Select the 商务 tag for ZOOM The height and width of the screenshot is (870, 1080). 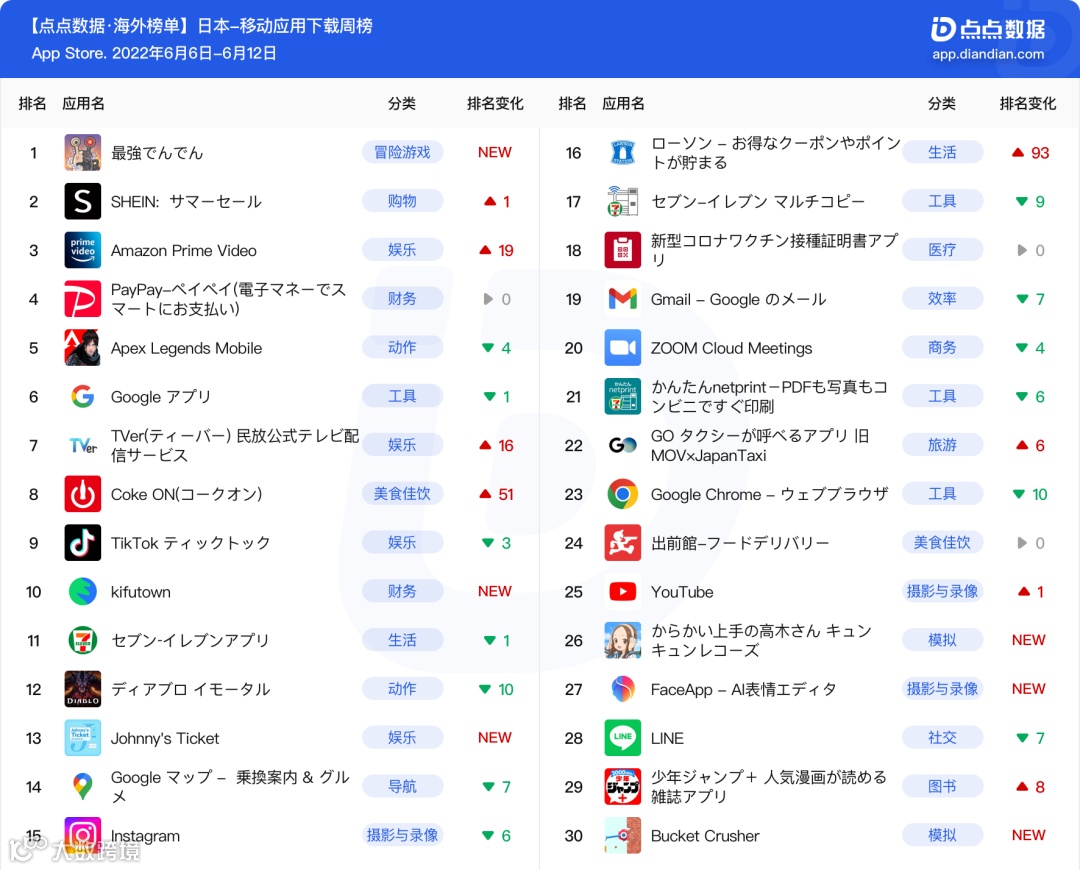[x=942, y=348]
